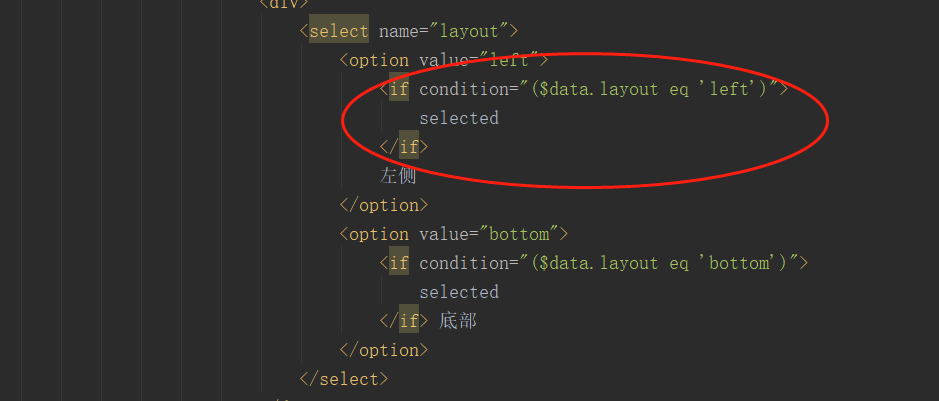Click the first 'selected' keyword
Image resolution: width=939 pixels, height=401 pixels.
pos(458,118)
